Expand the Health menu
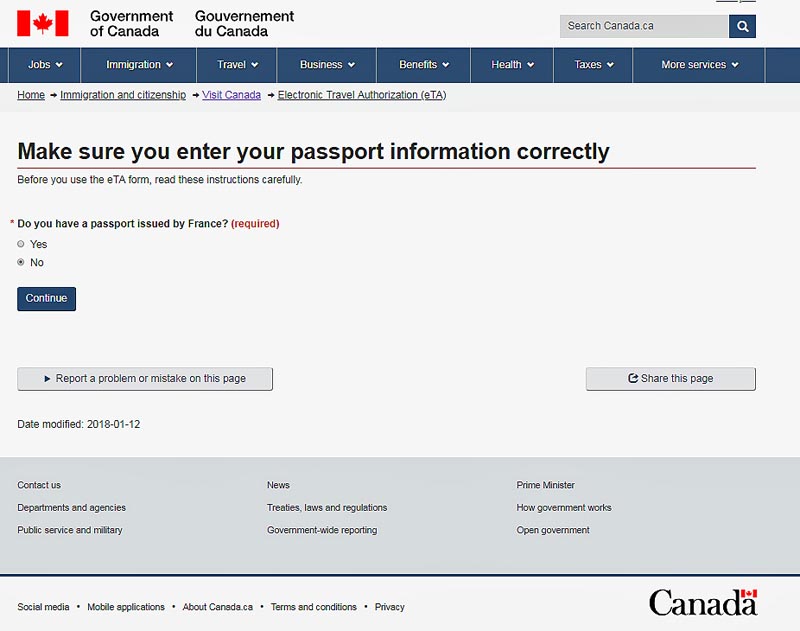Viewport: 800px width, 631px height. [513, 65]
